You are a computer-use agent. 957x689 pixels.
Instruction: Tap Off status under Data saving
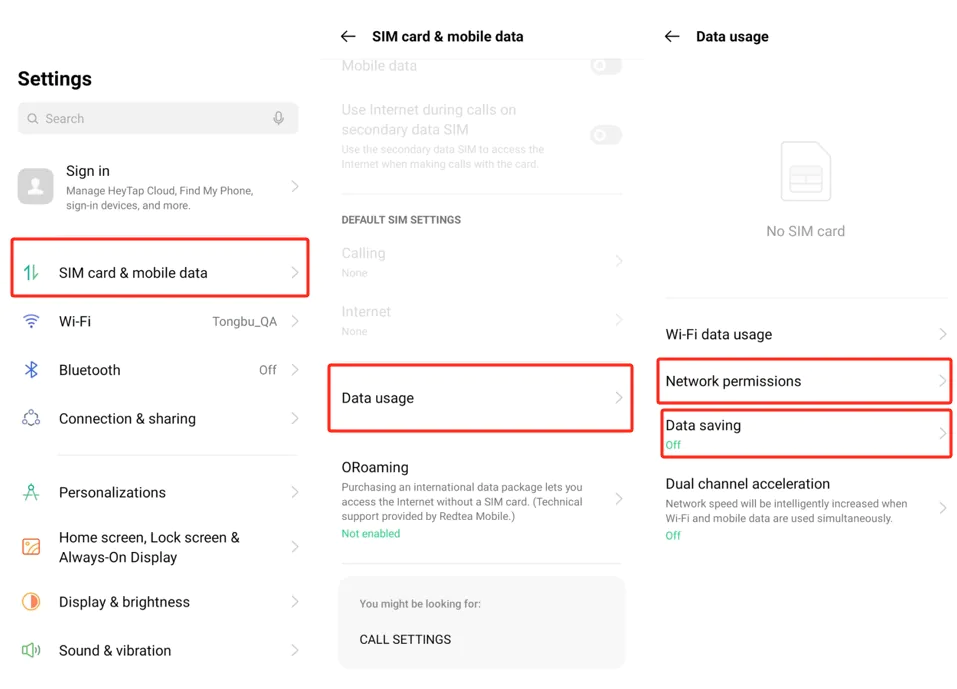[673, 445]
